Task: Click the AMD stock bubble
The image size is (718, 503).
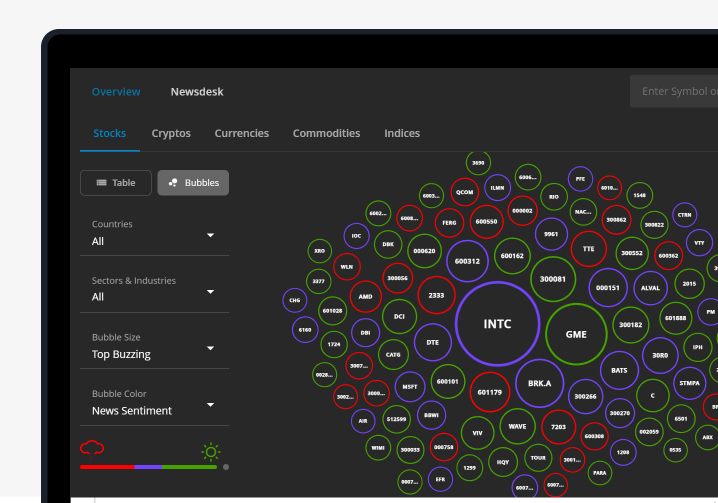Action: pos(366,297)
